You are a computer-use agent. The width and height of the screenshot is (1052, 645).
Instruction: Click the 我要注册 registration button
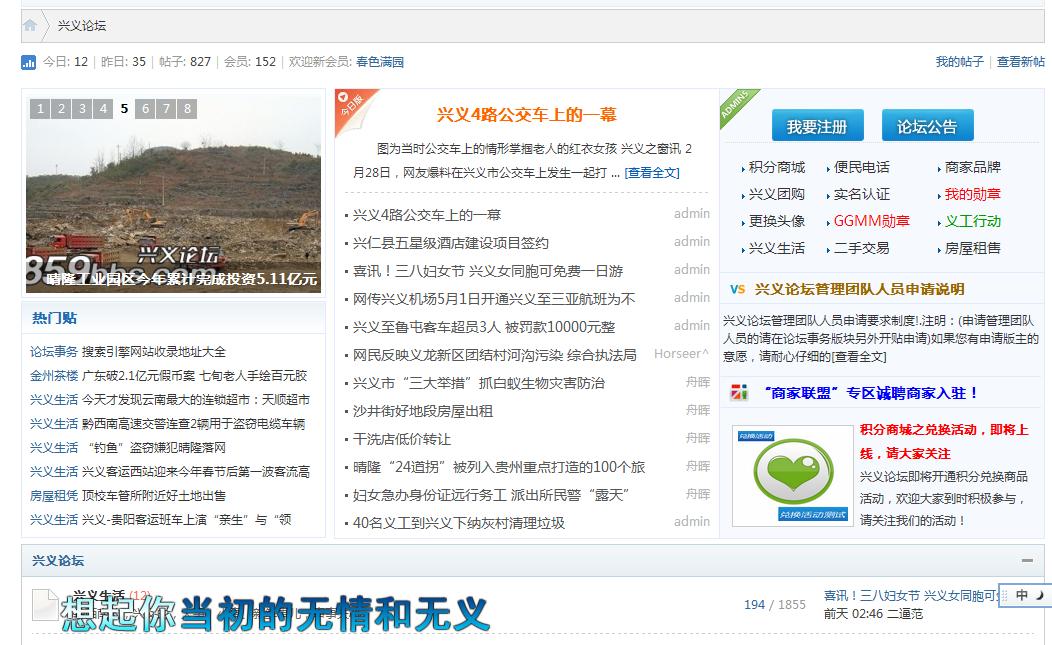(x=816, y=125)
